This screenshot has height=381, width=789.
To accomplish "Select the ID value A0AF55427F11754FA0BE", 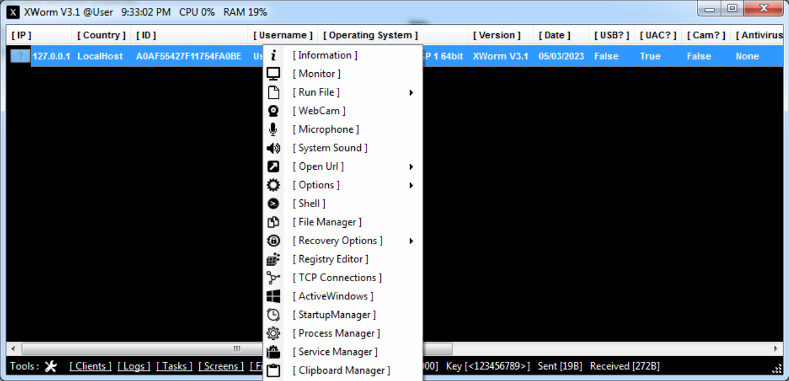I will 189,56.
